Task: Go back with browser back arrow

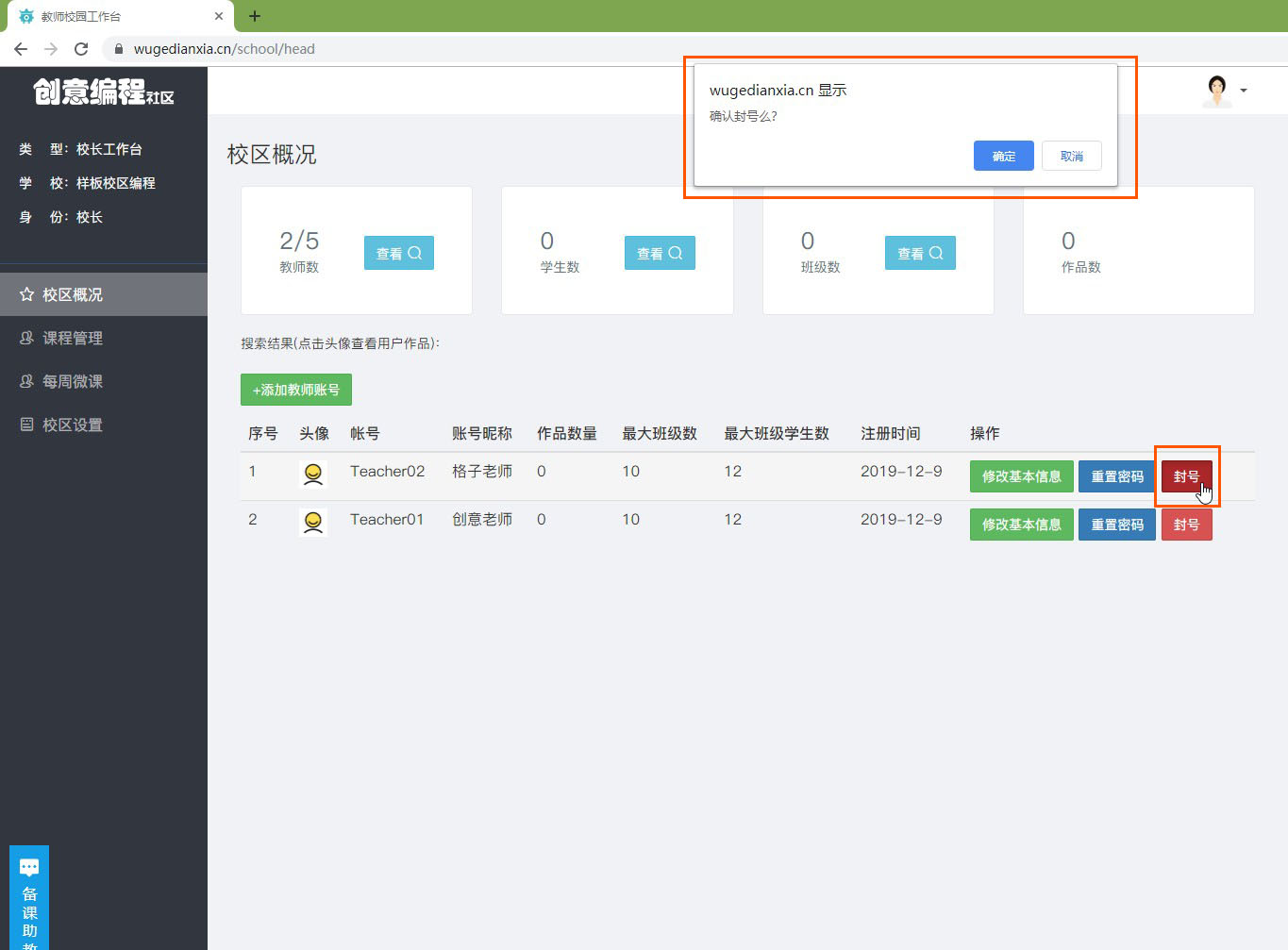Action: click(x=21, y=49)
